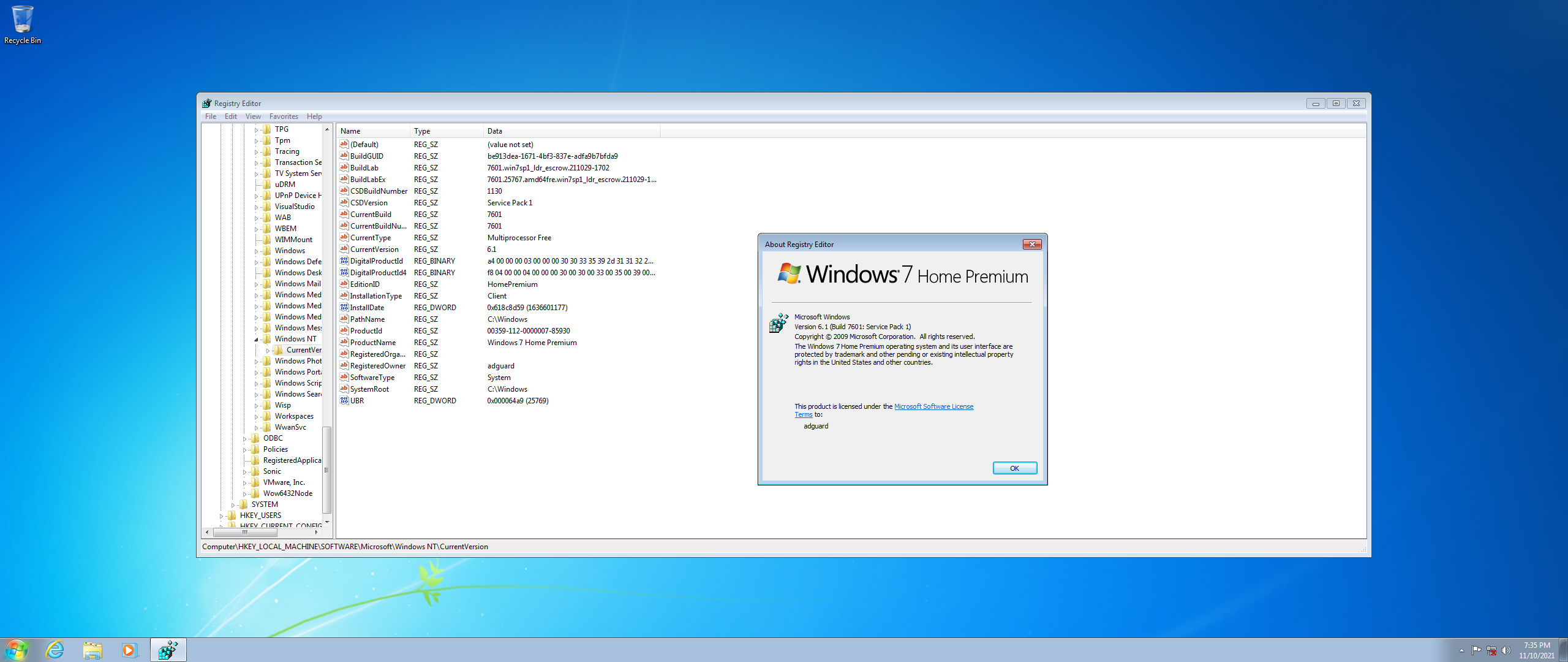Click the InstallDate DWORD value icon

click(x=344, y=307)
